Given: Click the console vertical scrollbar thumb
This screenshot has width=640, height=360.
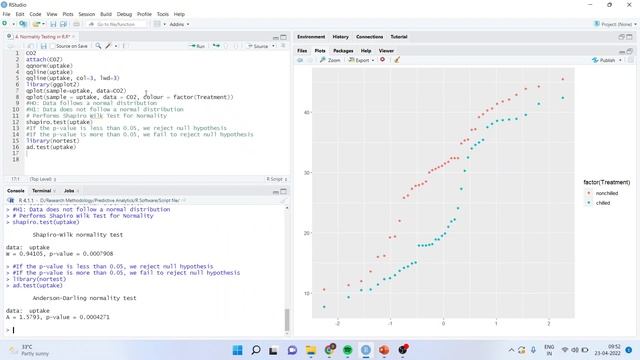Looking at the screenshot, I should pos(287,320).
